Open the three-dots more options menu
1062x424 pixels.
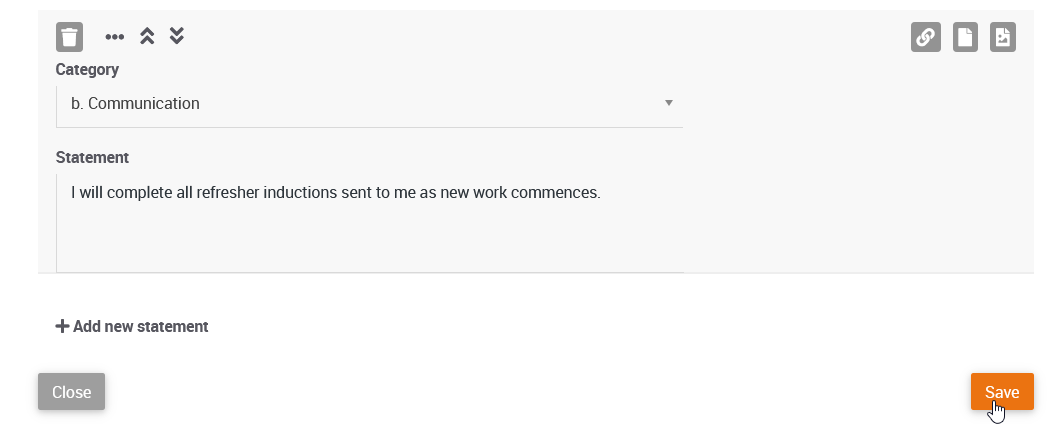114,37
